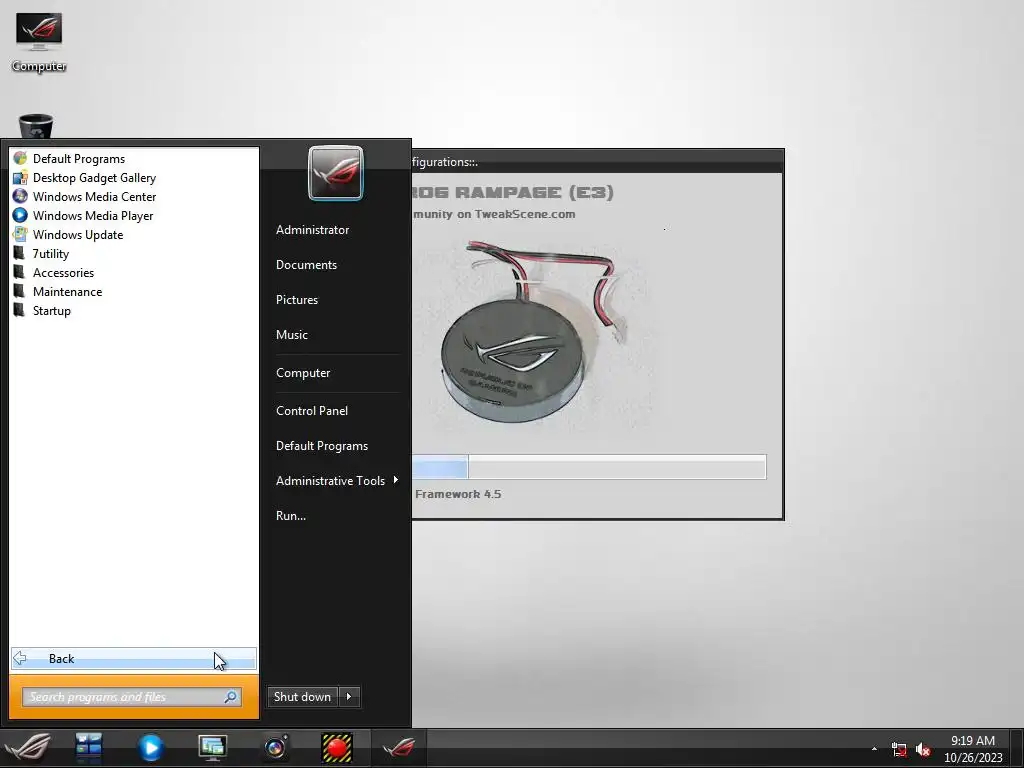Expand the Shut down options arrow
Image resolution: width=1024 pixels, height=768 pixels.
coord(349,697)
